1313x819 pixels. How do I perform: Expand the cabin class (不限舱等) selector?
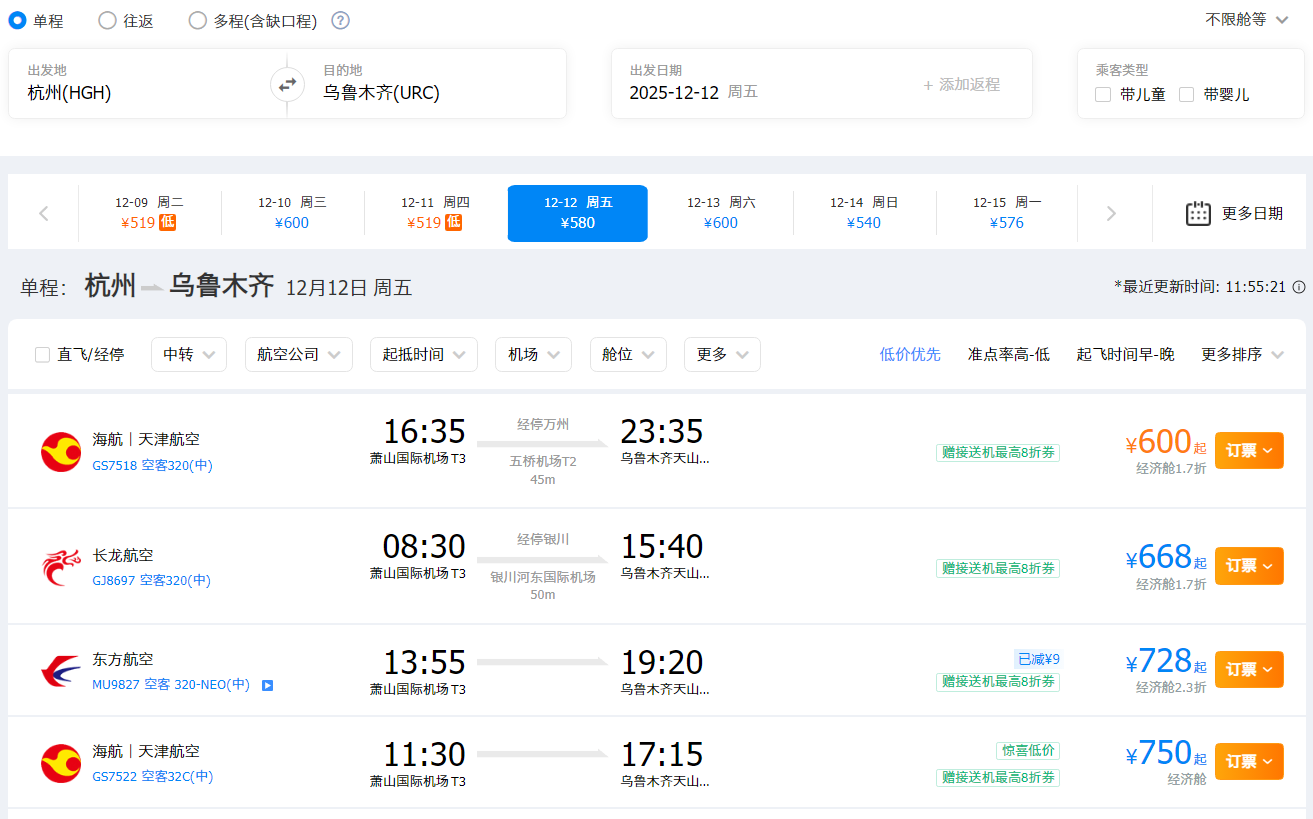click(1246, 20)
